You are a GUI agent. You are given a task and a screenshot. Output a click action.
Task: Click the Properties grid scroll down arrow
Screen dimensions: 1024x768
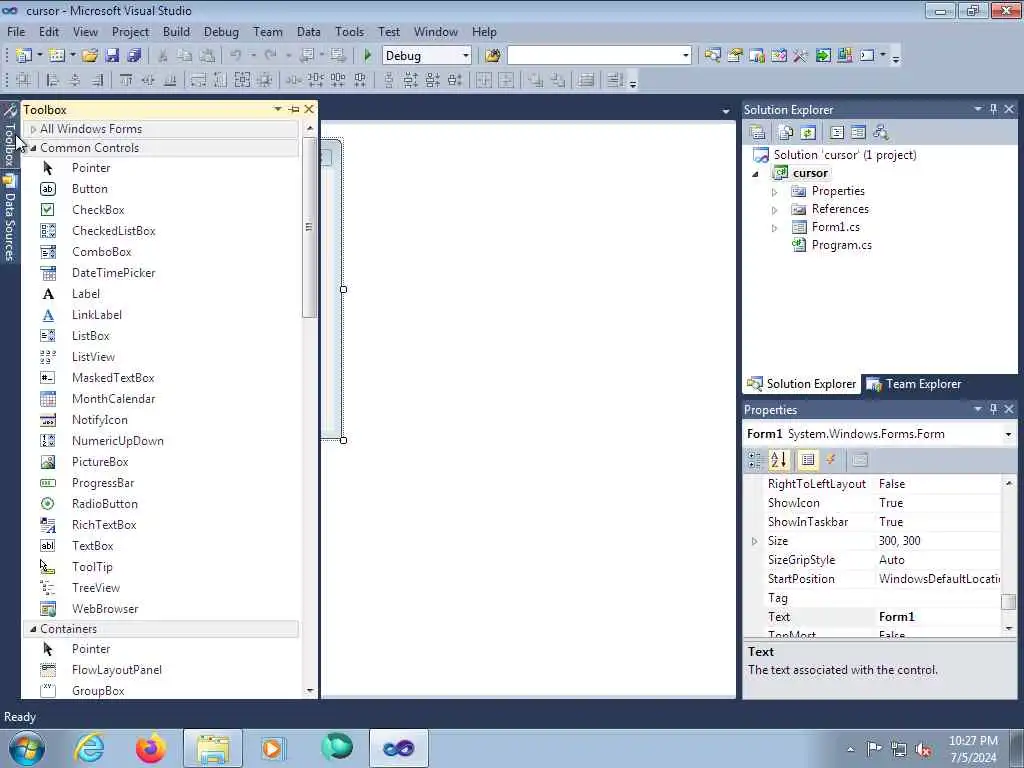click(x=1009, y=628)
